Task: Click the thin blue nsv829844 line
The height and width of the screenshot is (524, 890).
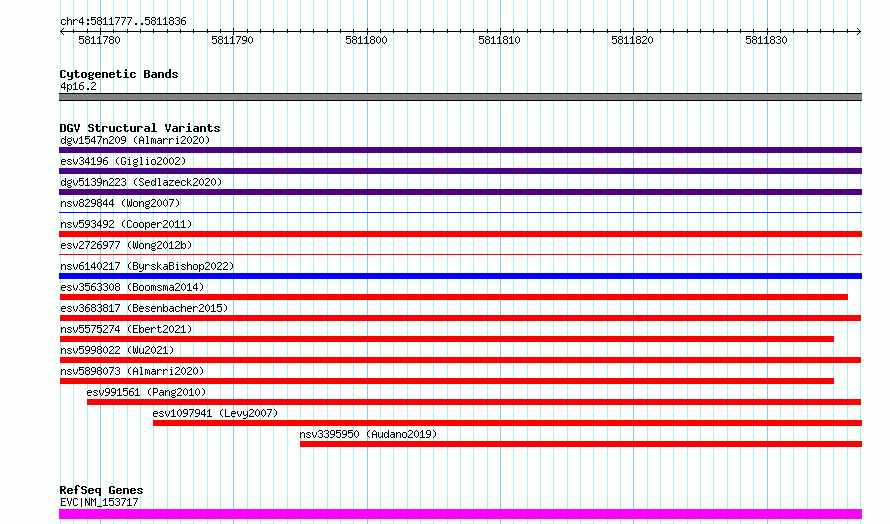Action: click(460, 213)
